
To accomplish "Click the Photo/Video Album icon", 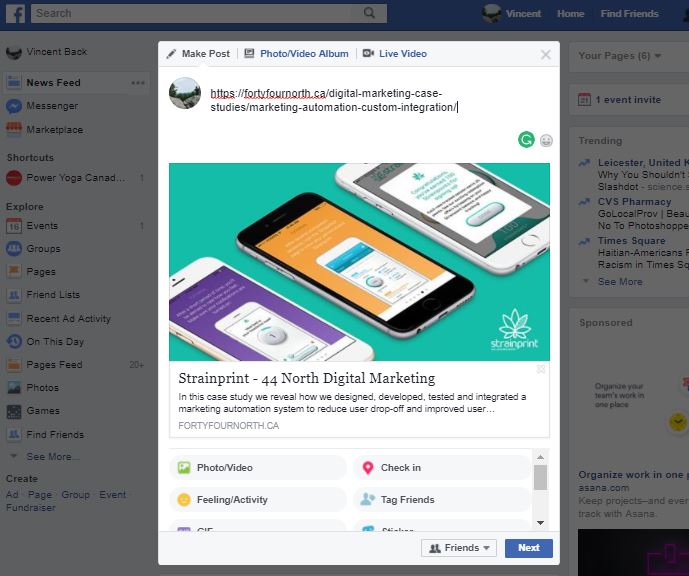I will click(249, 54).
